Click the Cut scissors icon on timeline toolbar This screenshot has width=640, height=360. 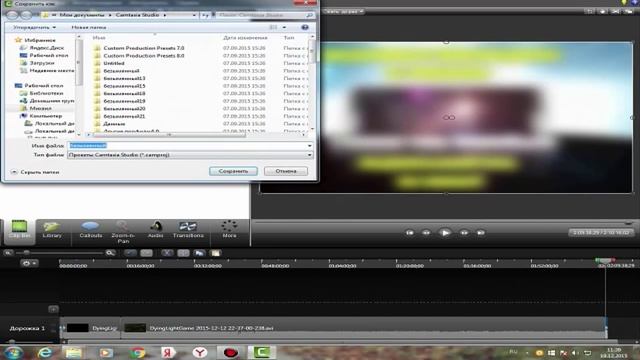(x=167, y=253)
